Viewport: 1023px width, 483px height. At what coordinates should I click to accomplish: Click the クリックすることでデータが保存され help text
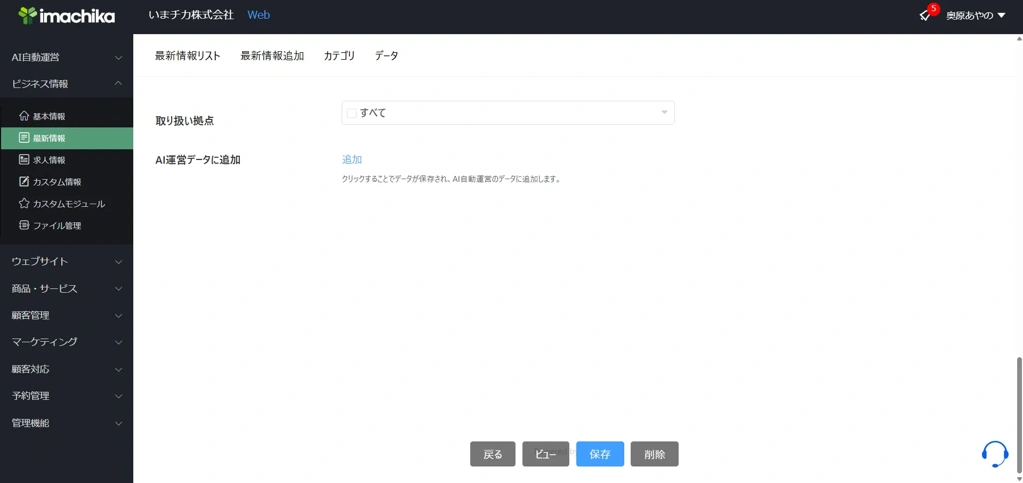click(x=451, y=179)
